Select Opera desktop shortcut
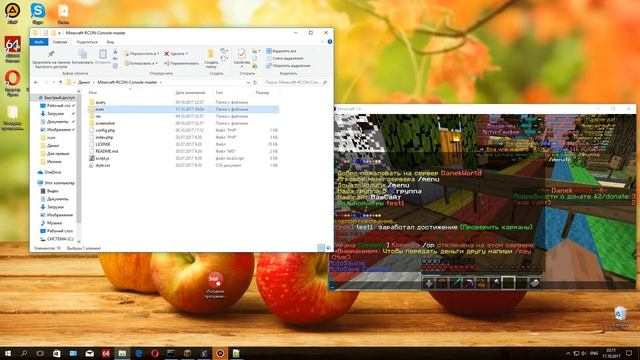The width and height of the screenshot is (640, 360). 13,83
